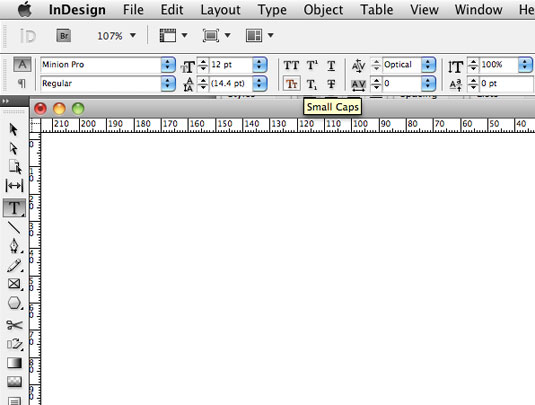Minimize the document with yellow button
Image resolution: width=535 pixels, height=405 pixels.
(x=59, y=109)
